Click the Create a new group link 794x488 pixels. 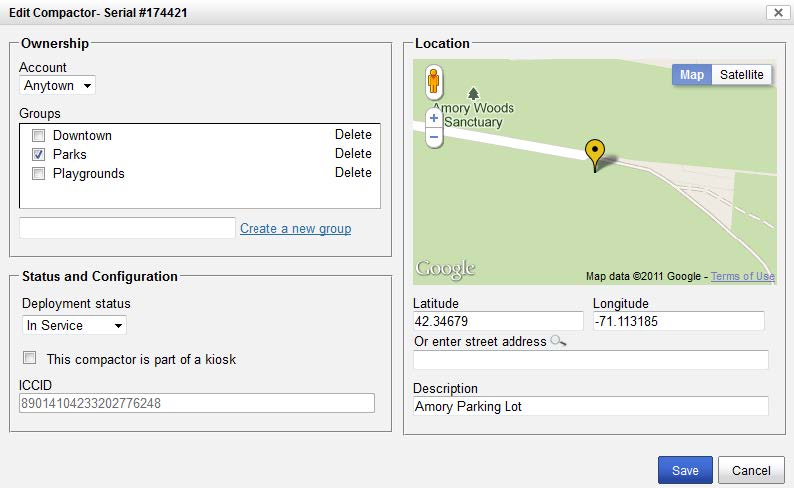click(295, 229)
